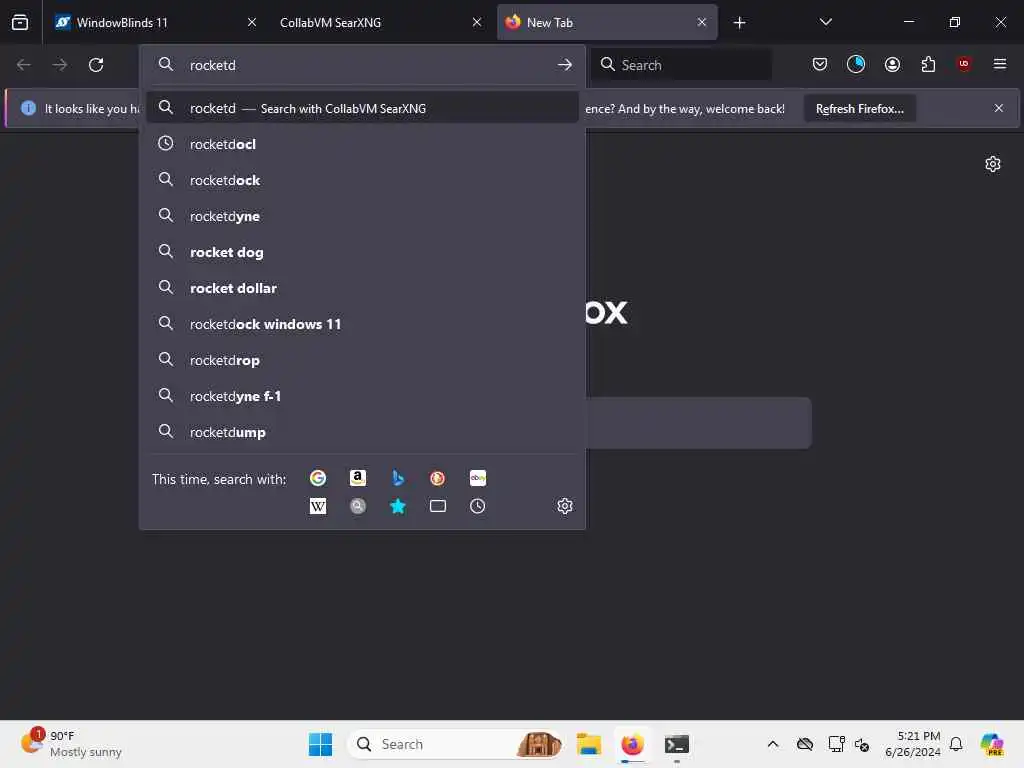Open the new tab page customize gear
The width and height of the screenshot is (1024, 768).
click(993, 164)
